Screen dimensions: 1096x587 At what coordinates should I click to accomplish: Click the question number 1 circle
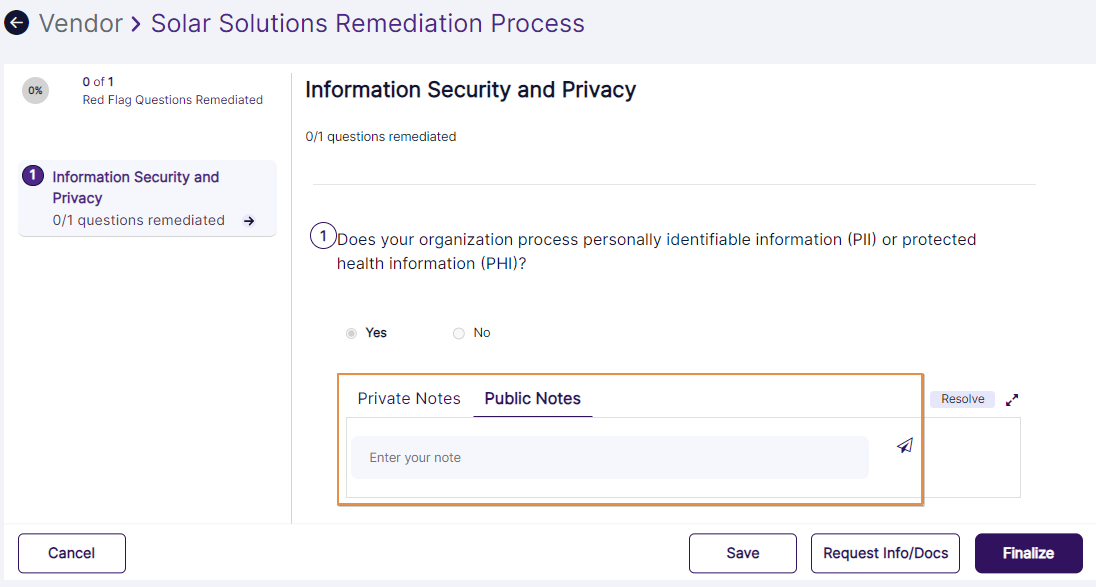pyautogui.click(x=323, y=237)
